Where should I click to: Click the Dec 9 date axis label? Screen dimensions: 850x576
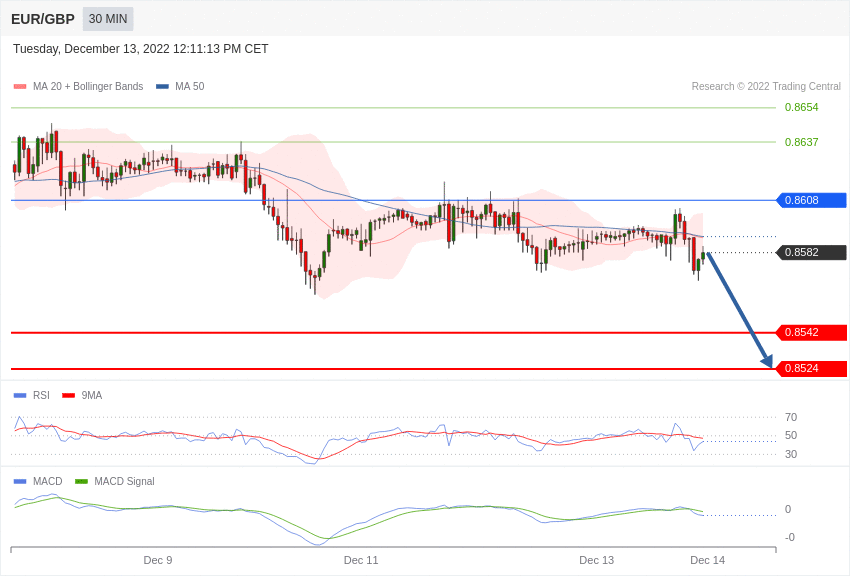coord(158,560)
